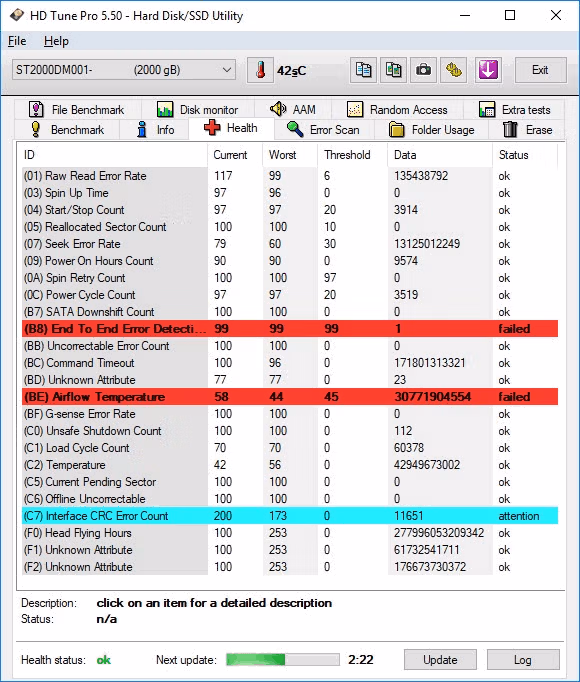Open the Extra tests tab
580x682 pixels.
[514, 110]
